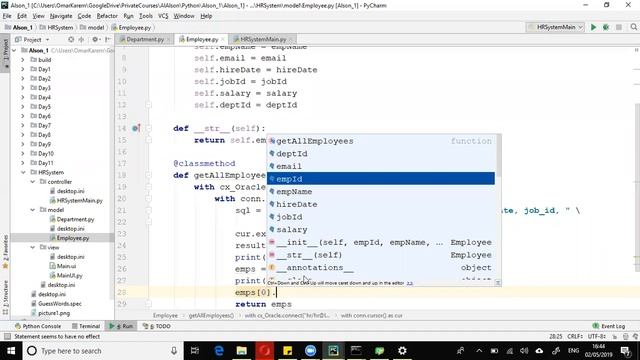Open Project panel settings gear
Viewport: 640px width, 360px height.
[x=95, y=40]
